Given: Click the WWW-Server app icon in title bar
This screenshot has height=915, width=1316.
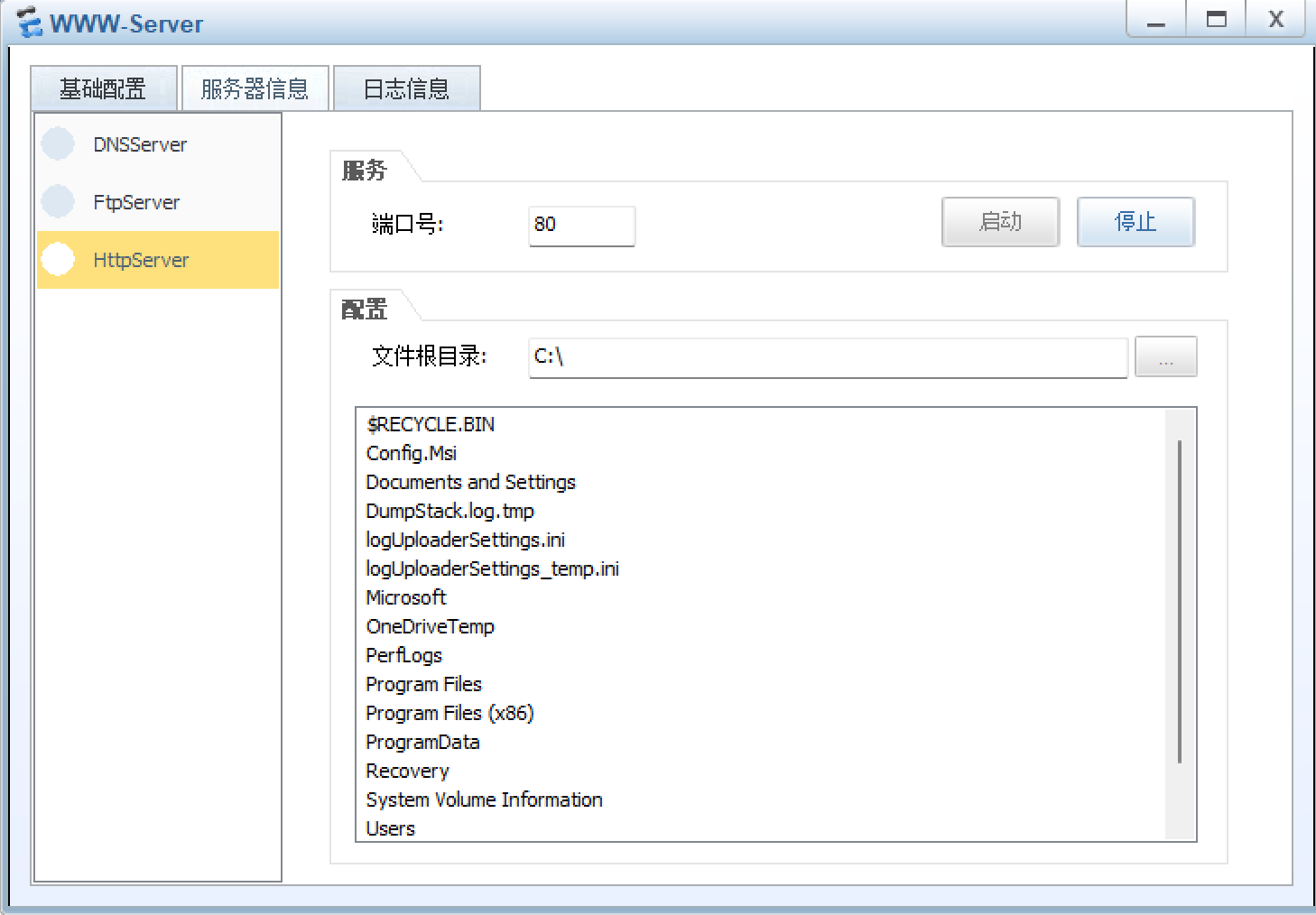Looking at the screenshot, I should (x=30, y=23).
